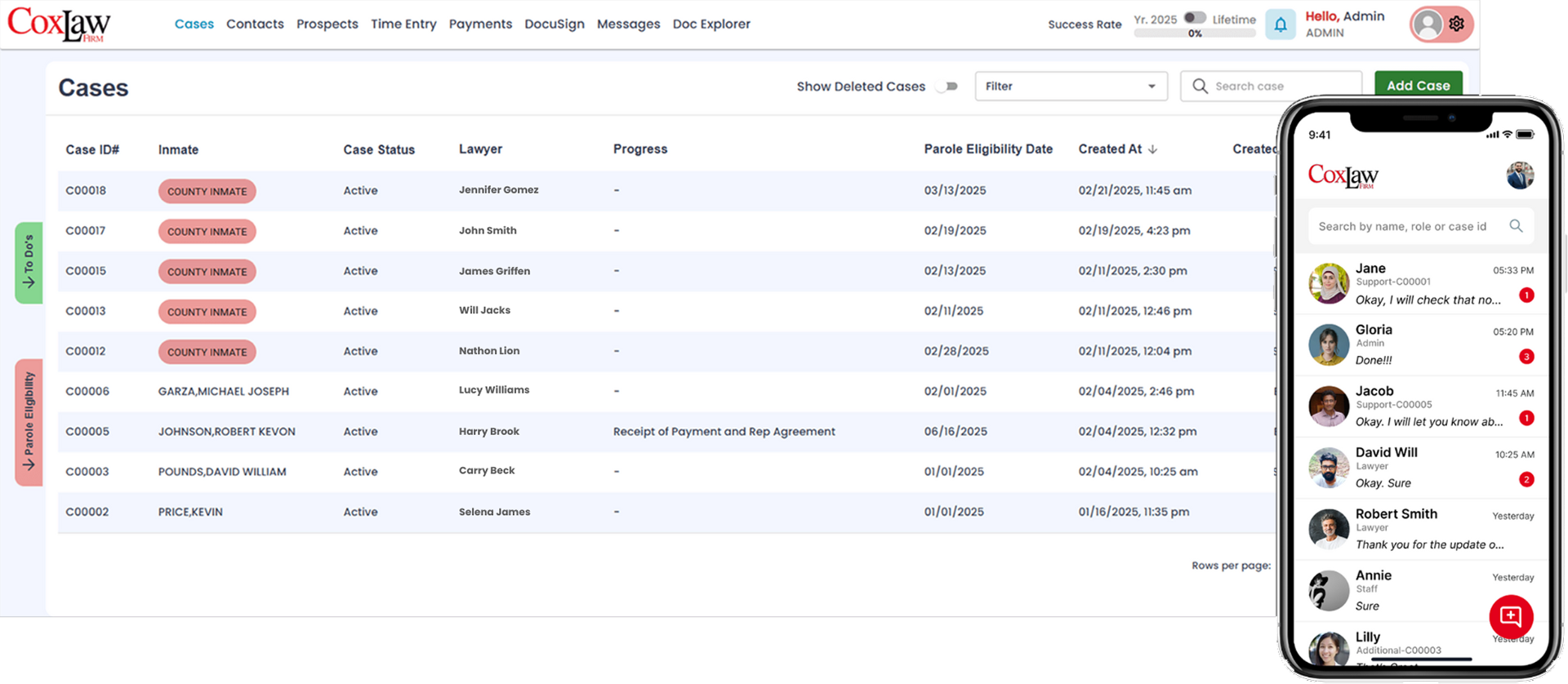
Task: Expand the To Do's side panel
Action: (x=29, y=263)
